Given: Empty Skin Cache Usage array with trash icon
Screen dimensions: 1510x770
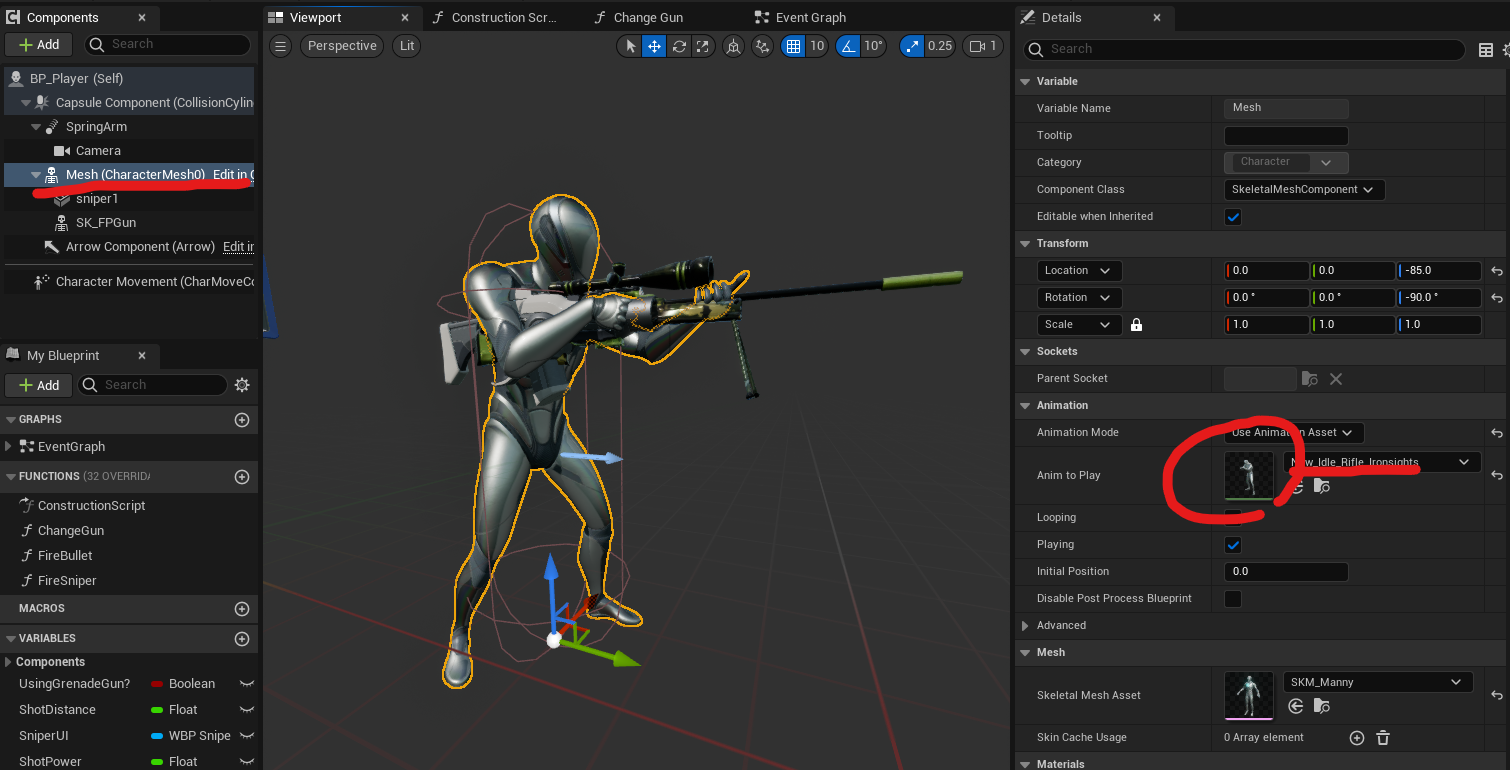Looking at the screenshot, I should click(1383, 738).
